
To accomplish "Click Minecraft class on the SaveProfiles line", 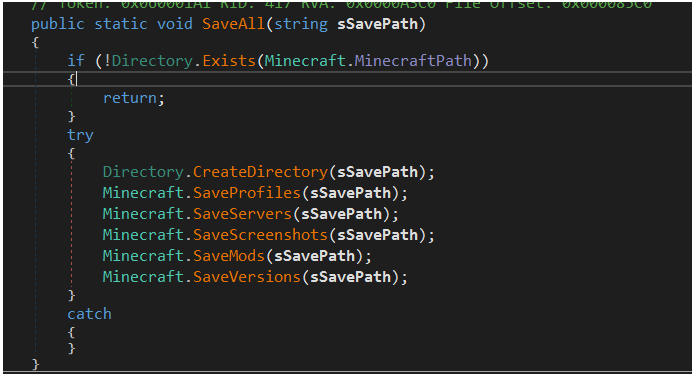I will [x=143, y=193].
